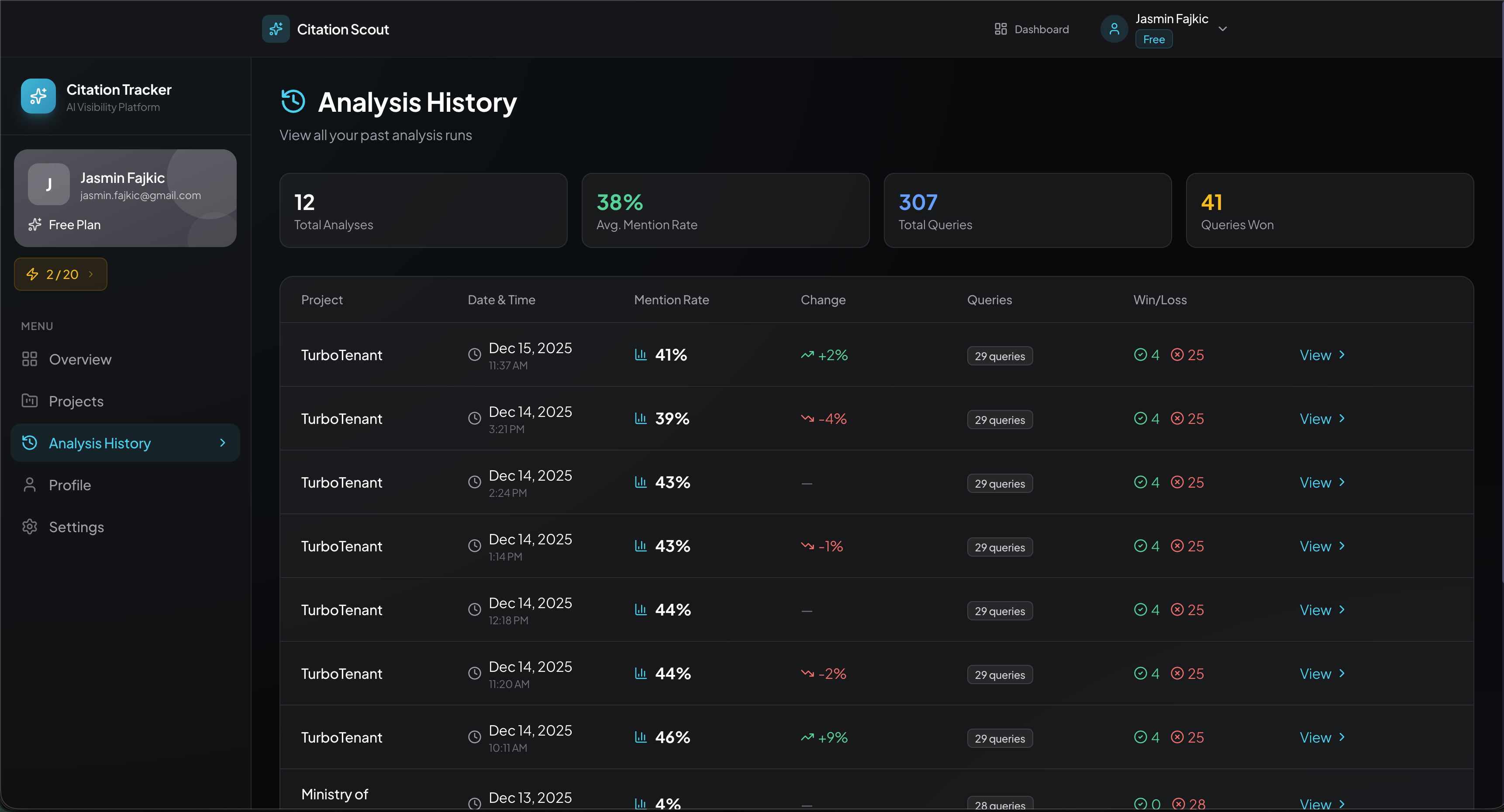Image resolution: width=1504 pixels, height=812 pixels.
Task: Click the Free plan badge in header
Action: pos(1154,40)
